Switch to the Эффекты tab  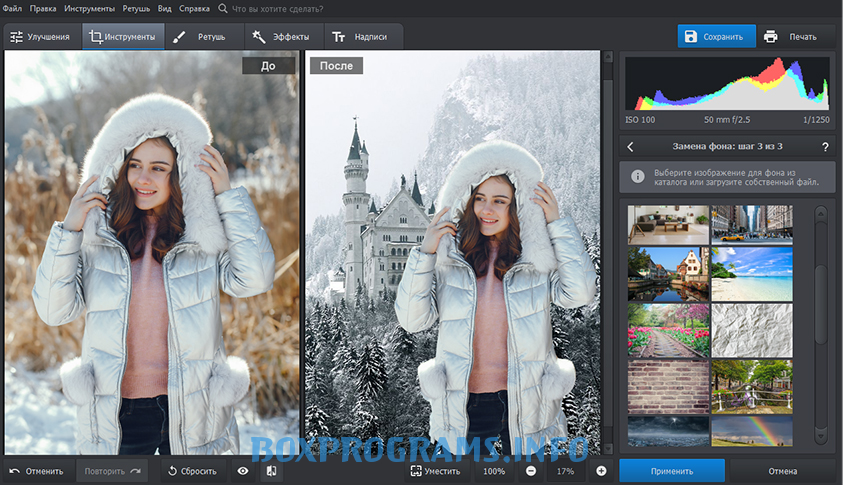pos(284,37)
